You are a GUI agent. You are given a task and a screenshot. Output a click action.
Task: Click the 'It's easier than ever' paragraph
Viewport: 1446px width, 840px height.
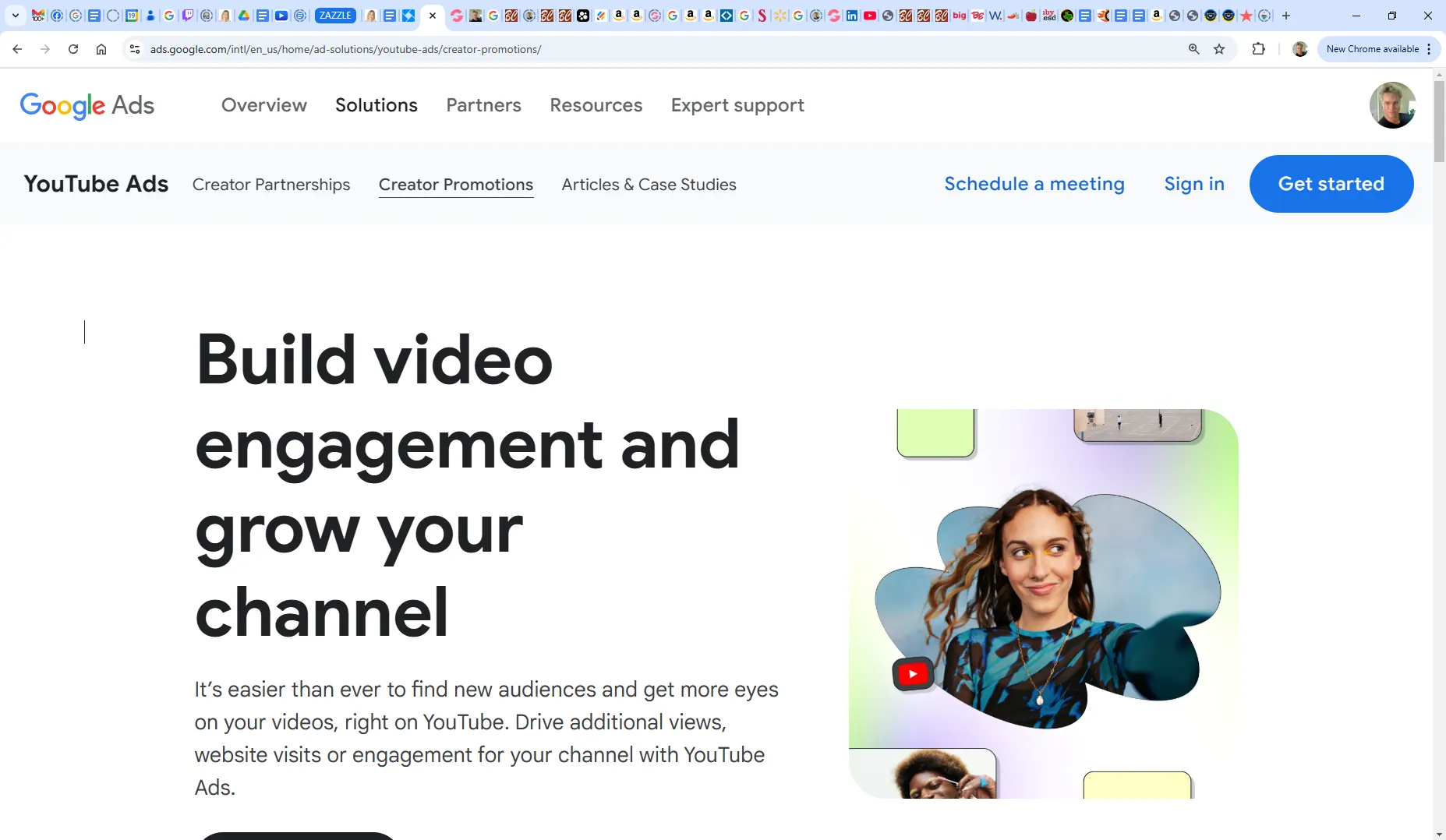486,738
